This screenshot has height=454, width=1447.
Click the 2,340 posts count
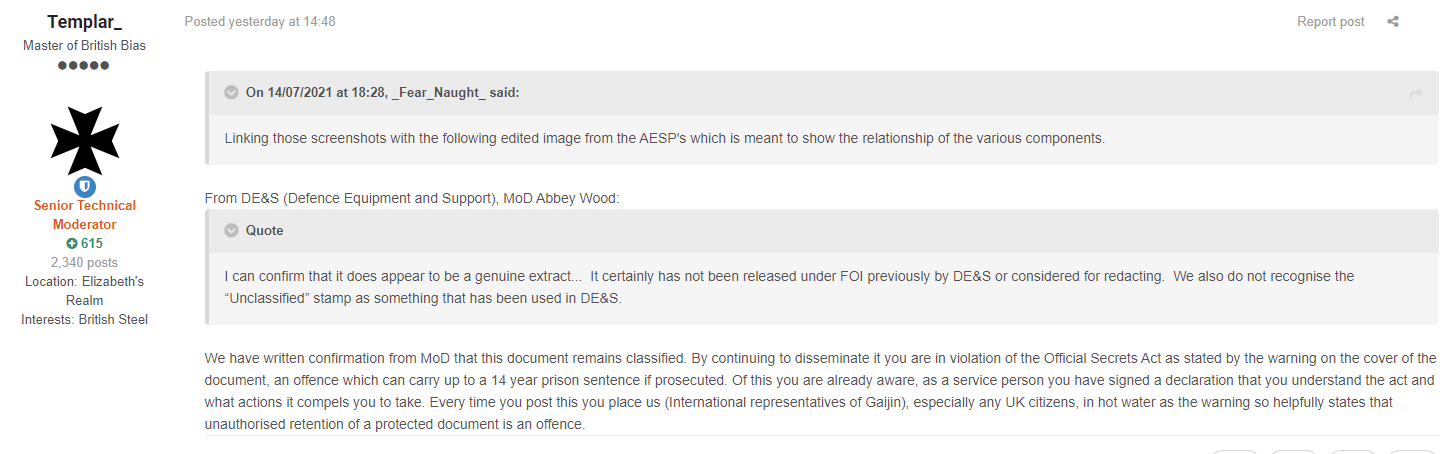tap(84, 262)
